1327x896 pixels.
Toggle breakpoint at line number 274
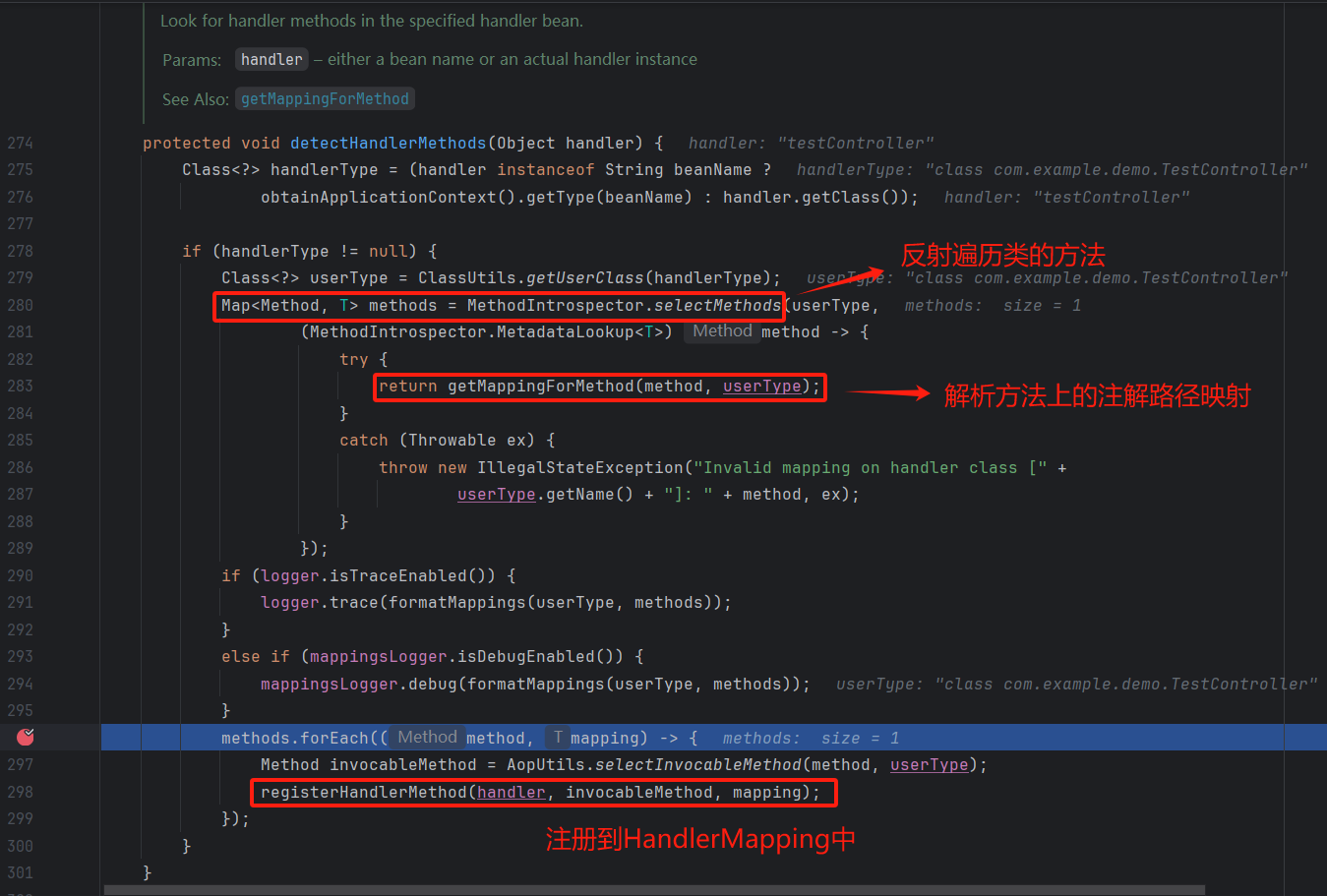[x=21, y=144]
